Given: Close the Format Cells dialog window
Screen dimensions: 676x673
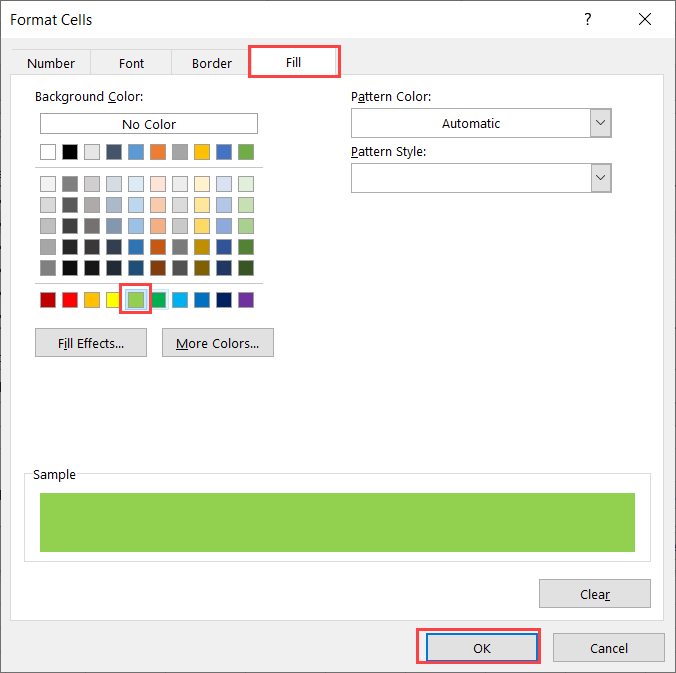Looking at the screenshot, I should (x=645, y=19).
